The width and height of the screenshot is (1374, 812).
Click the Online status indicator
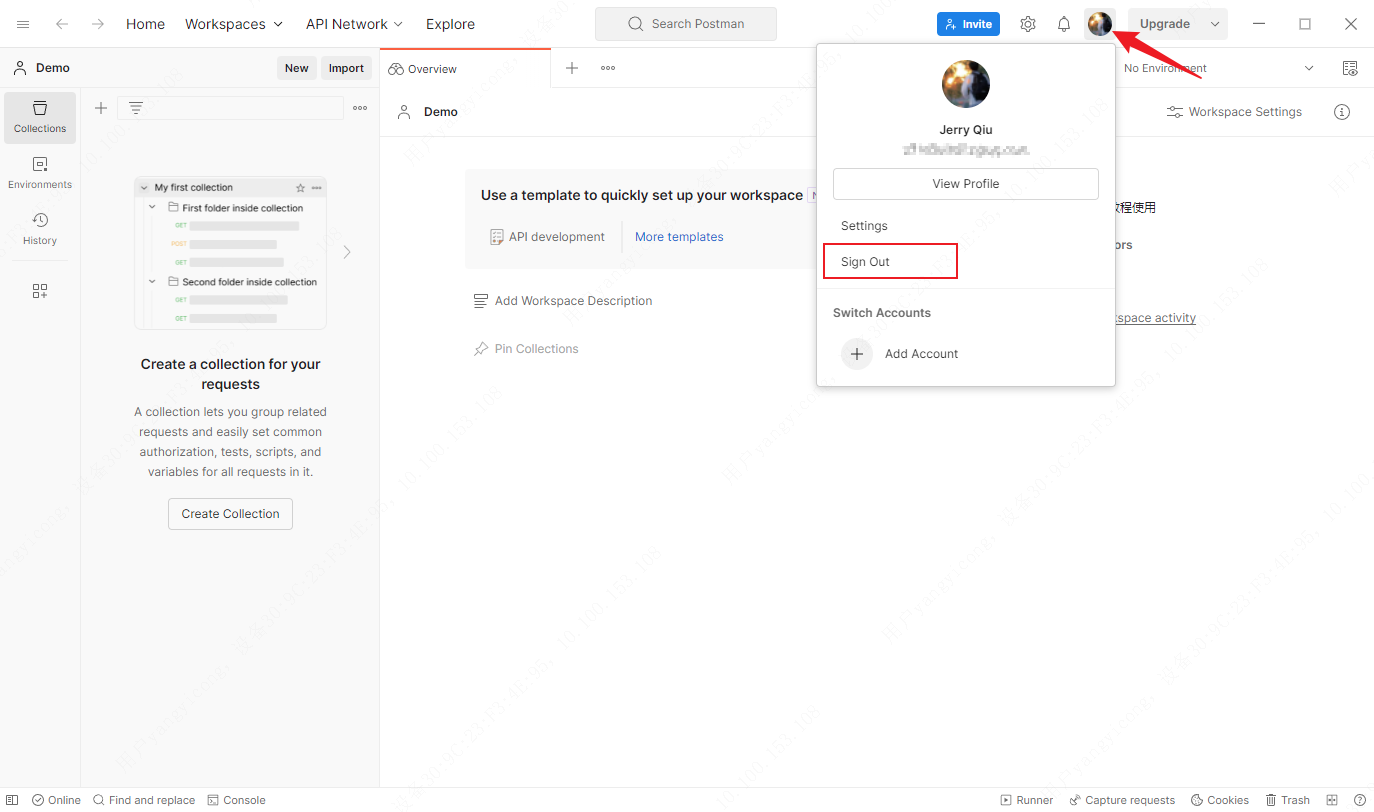coord(56,800)
